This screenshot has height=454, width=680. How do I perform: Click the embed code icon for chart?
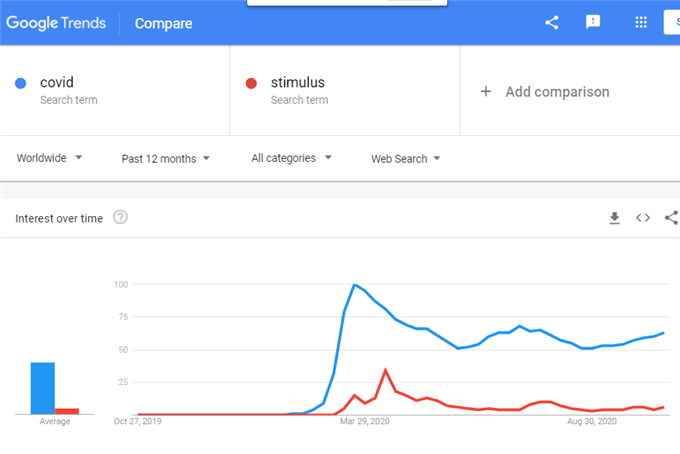click(643, 218)
